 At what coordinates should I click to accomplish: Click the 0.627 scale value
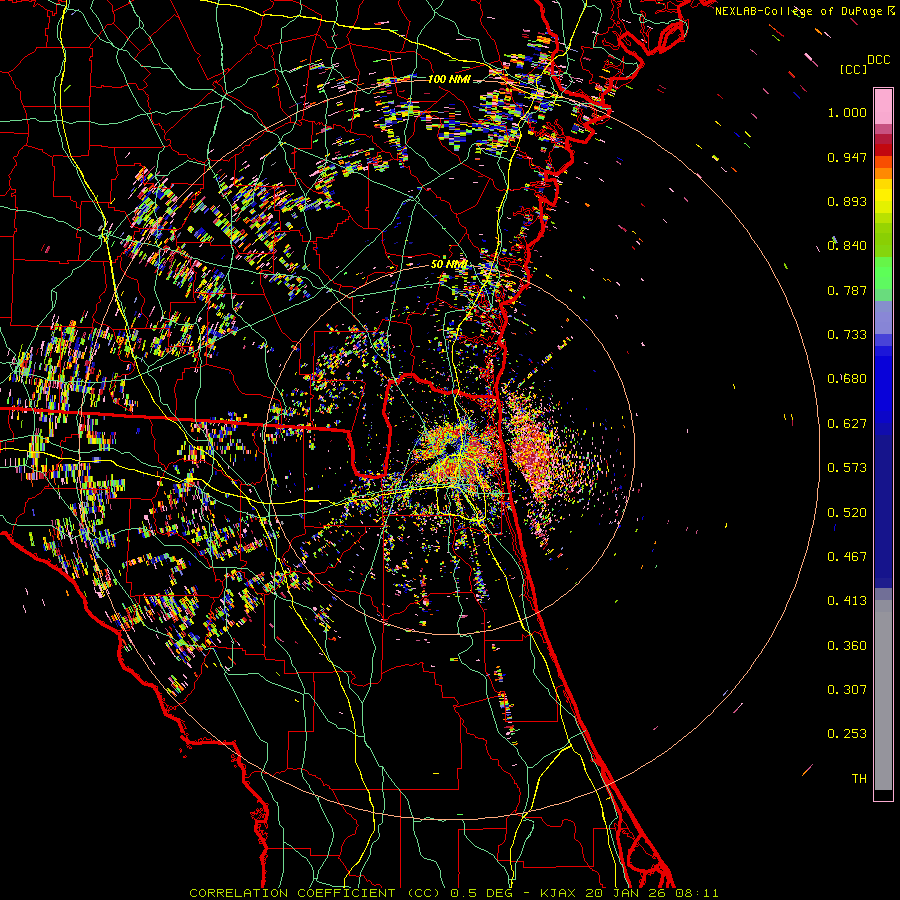[x=847, y=424]
